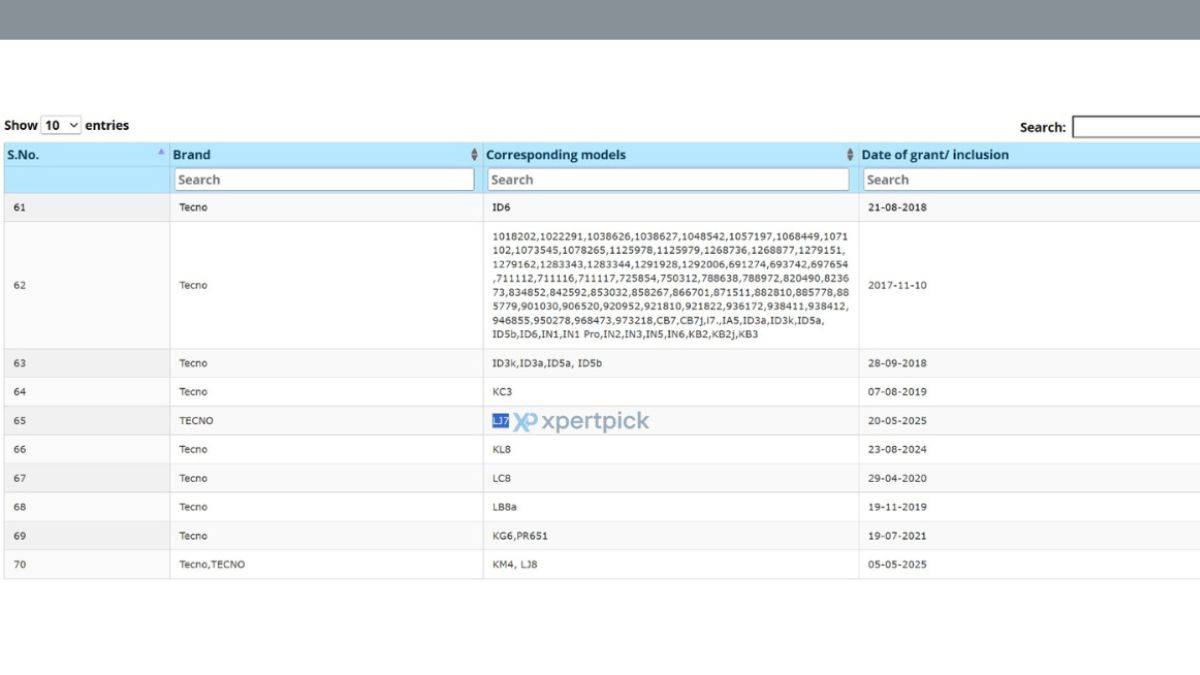The width and height of the screenshot is (1200, 675).
Task: Select the date 2017-11-10 cell
Action: pyautogui.click(x=897, y=285)
